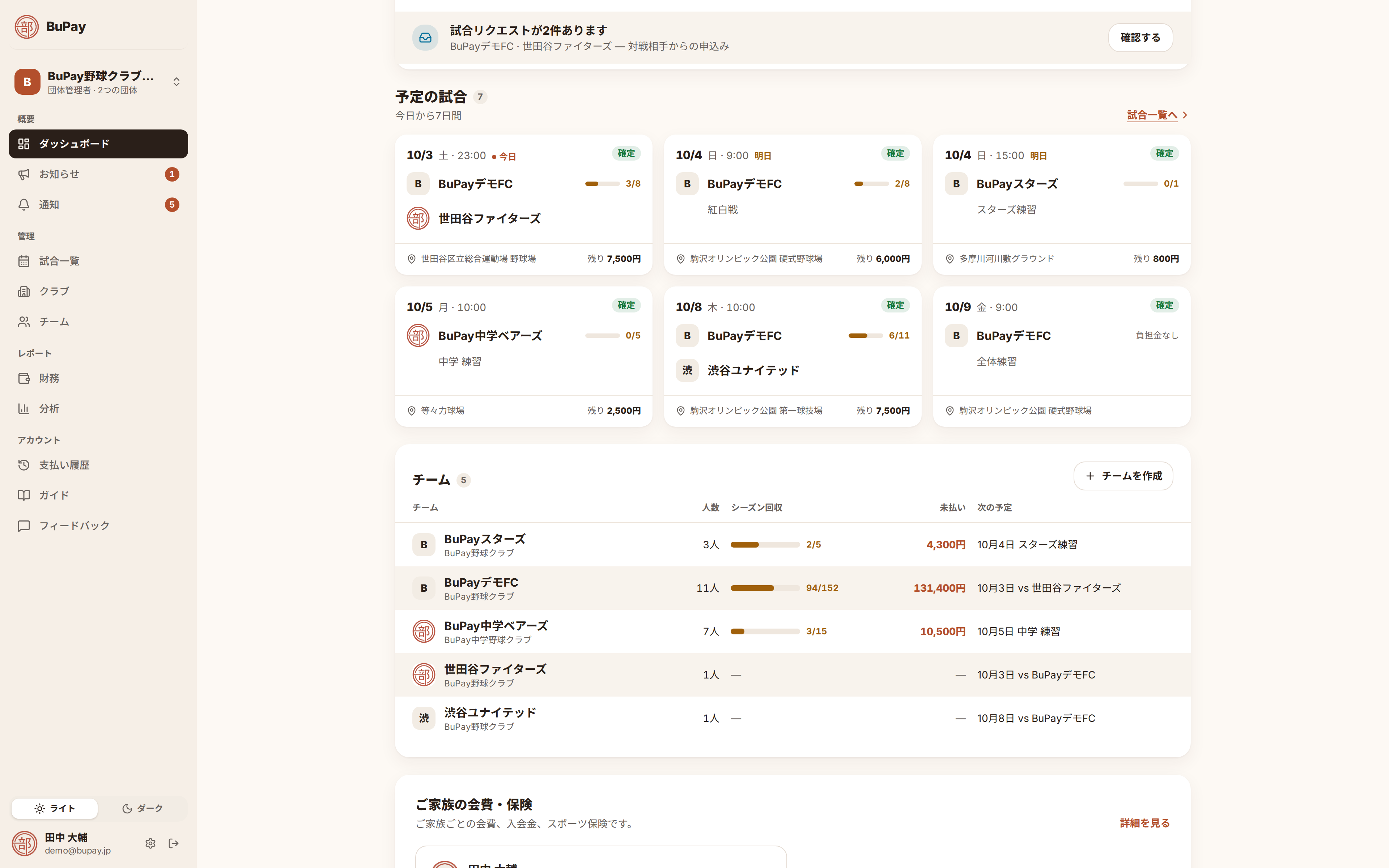Switch theme to ダーク mode
This screenshot has height=868, width=1389.
tap(143, 808)
